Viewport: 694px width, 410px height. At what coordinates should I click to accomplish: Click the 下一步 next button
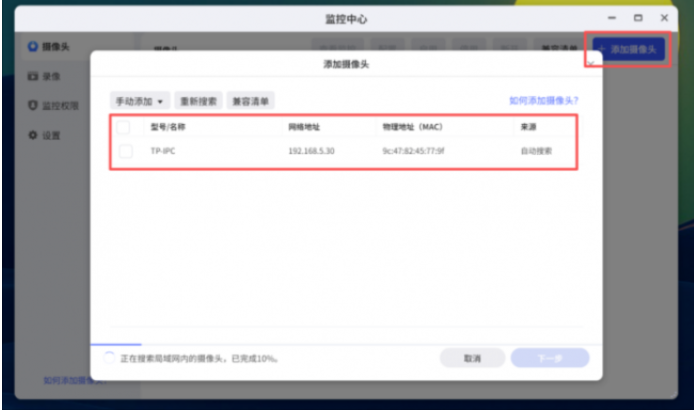pos(549,358)
